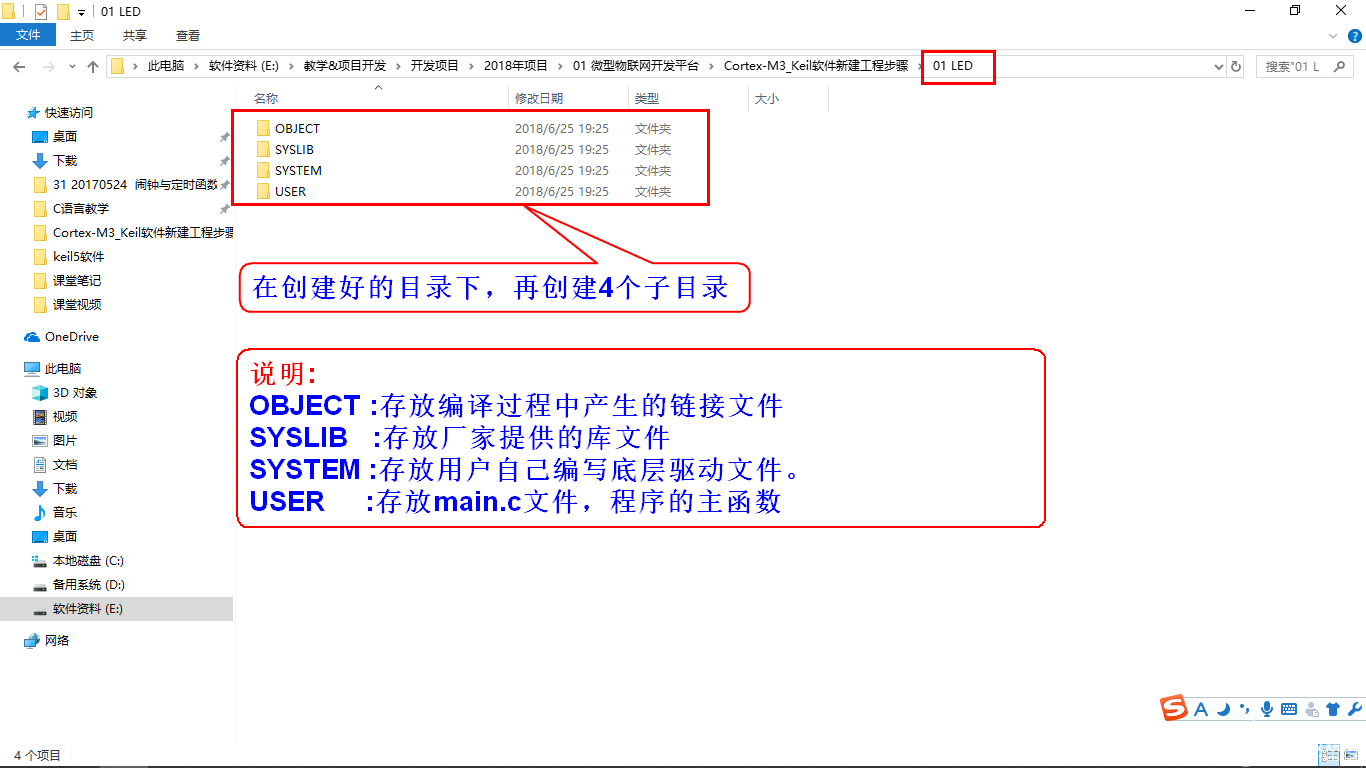Open the 文件 menu tab
This screenshot has width=1366, height=768.
[x=28, y=35]
